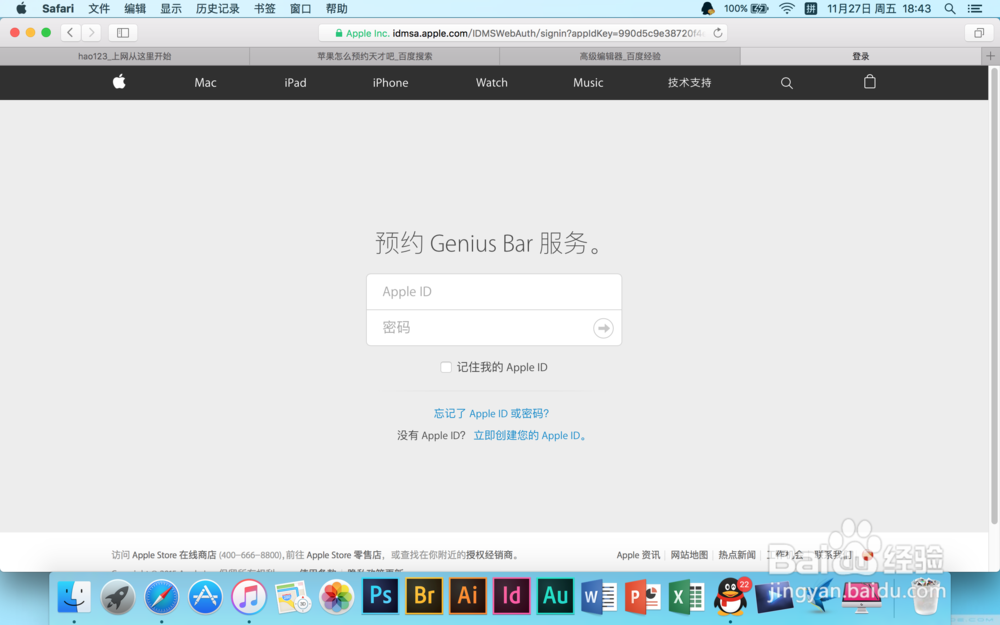Add a new tab with plus button
This screenshot has height=625, width=1000.
click(990, 56)
